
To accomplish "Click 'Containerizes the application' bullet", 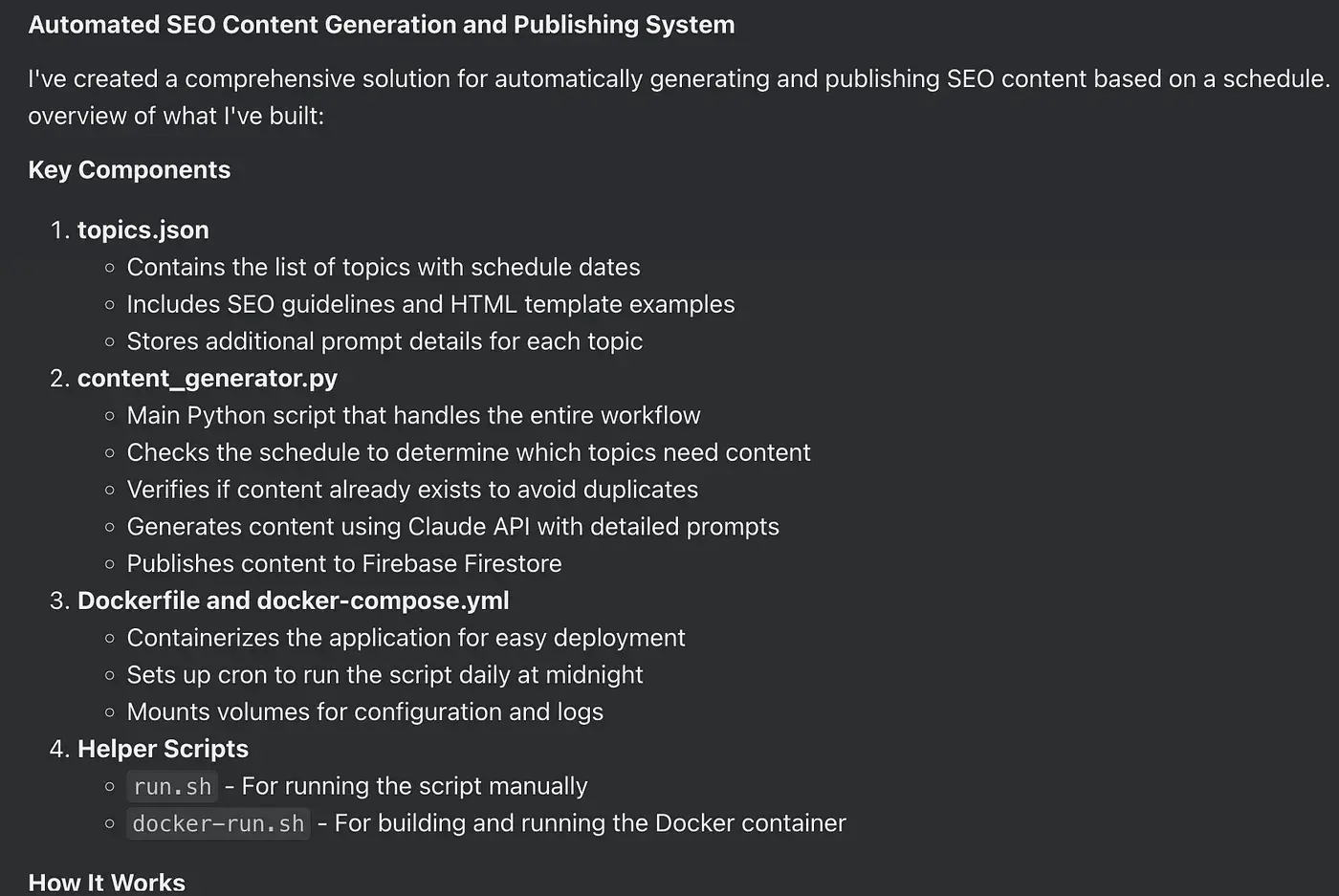I will pos(406,638).
